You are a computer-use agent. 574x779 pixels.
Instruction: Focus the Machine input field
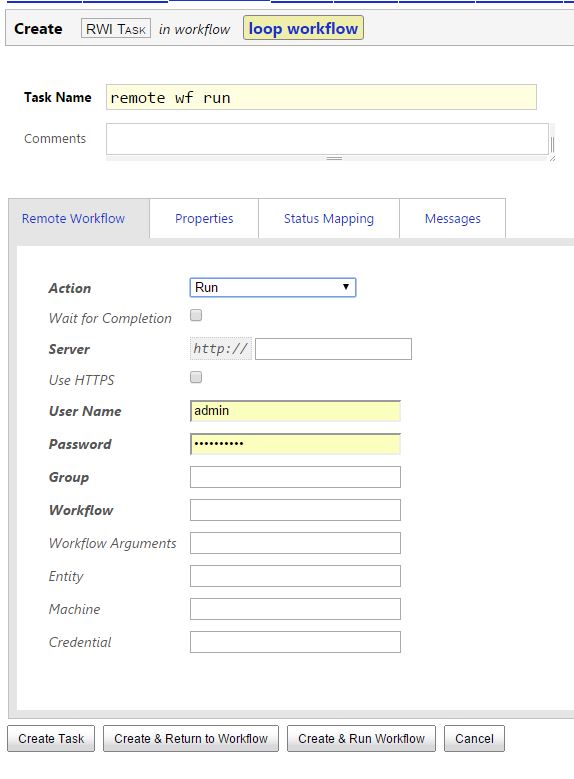295,609
